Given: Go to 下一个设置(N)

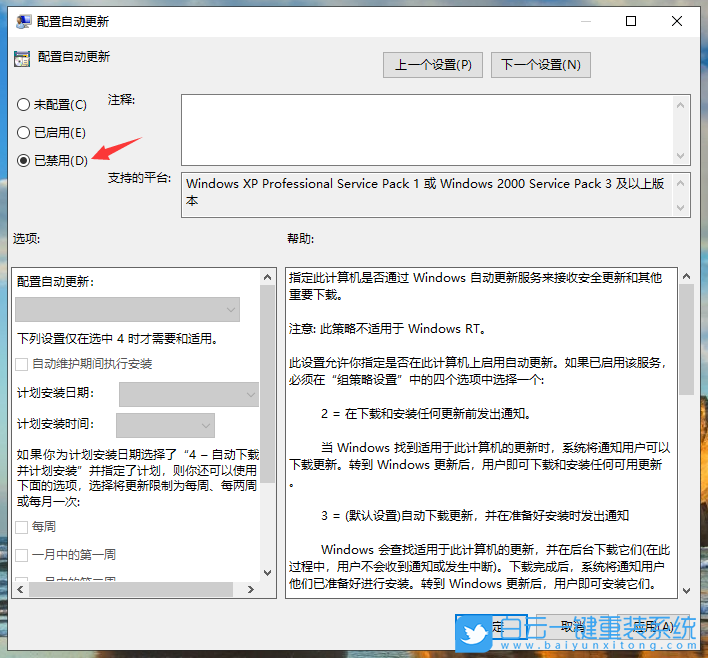Looking at the screenshot, I should coord(541,65).
